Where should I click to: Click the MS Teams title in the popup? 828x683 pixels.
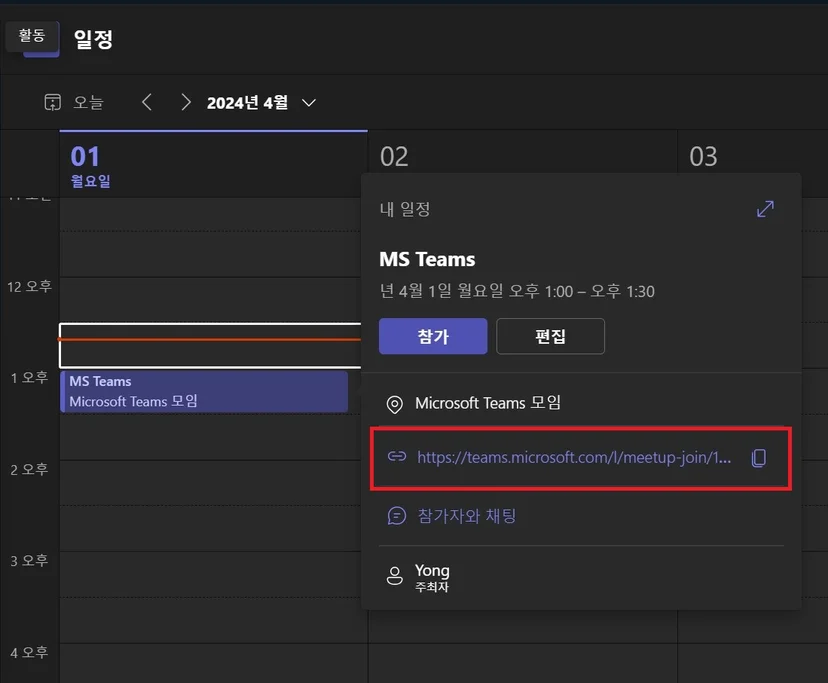427,259
